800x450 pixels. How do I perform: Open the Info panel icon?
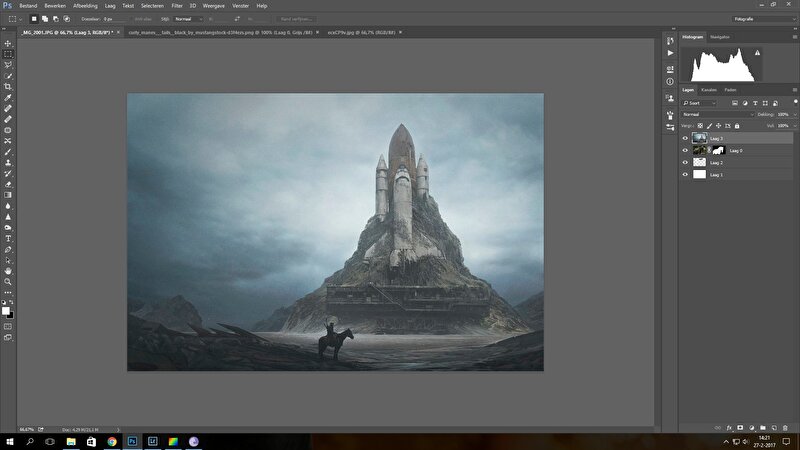670,82
